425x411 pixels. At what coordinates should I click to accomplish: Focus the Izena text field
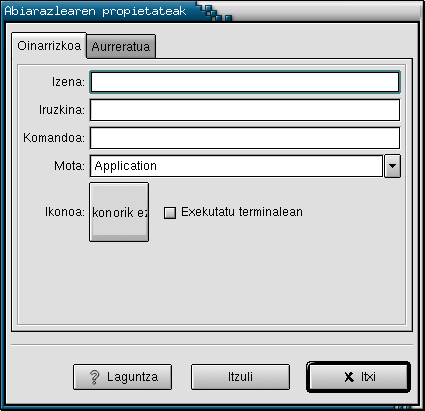click(245, 82)
